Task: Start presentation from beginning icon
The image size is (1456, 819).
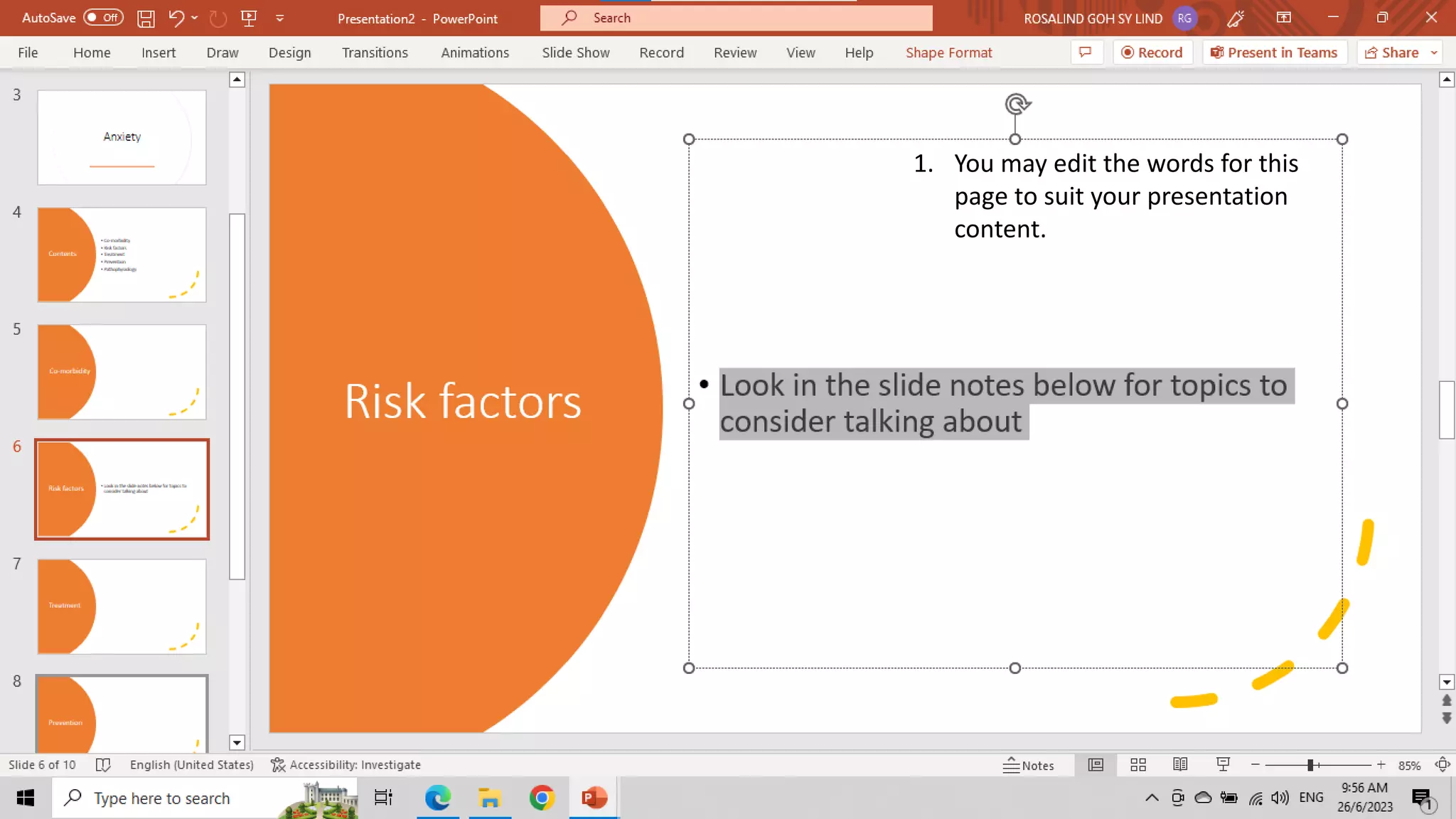Action: 249,18
